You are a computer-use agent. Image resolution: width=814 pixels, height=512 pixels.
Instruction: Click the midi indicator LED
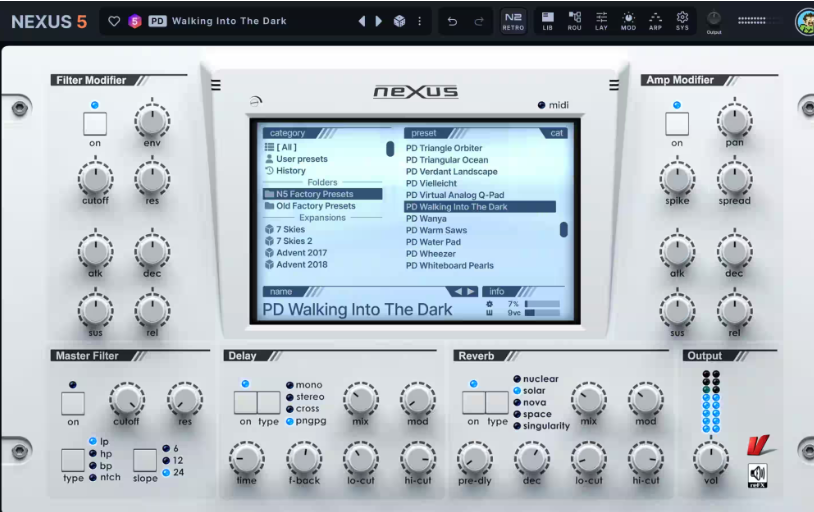pos(541,105)
